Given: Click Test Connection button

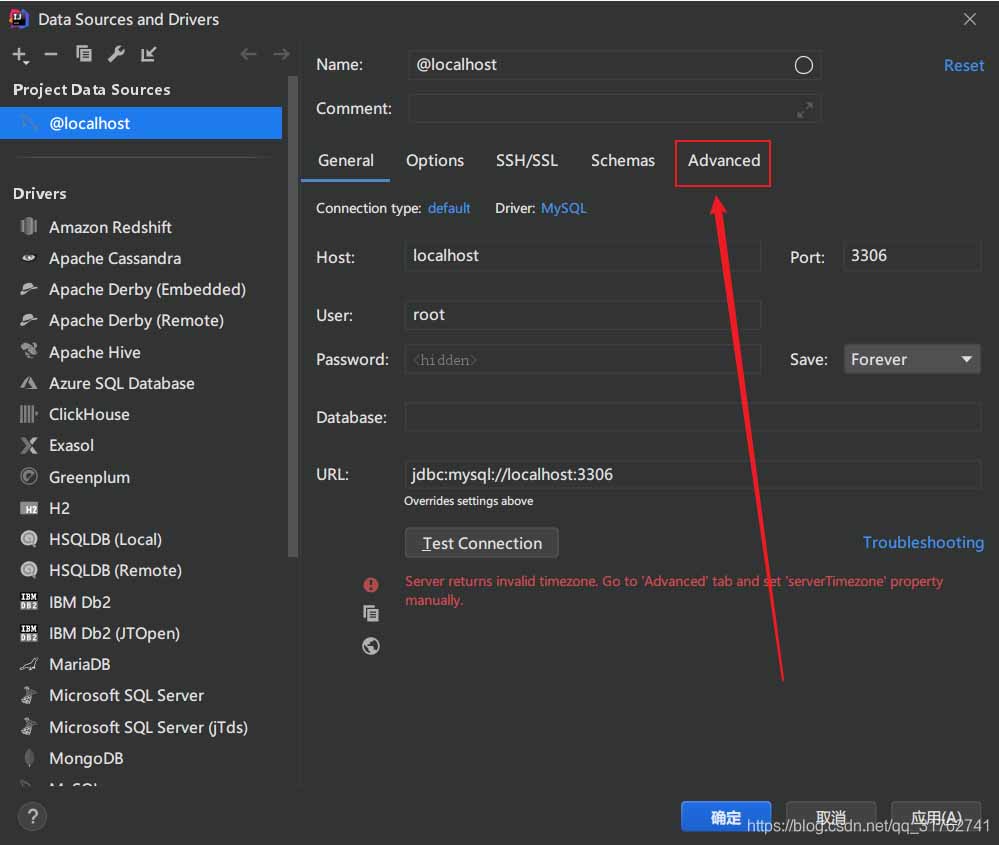Looking at the screenshot, I should tap(482, 543).
